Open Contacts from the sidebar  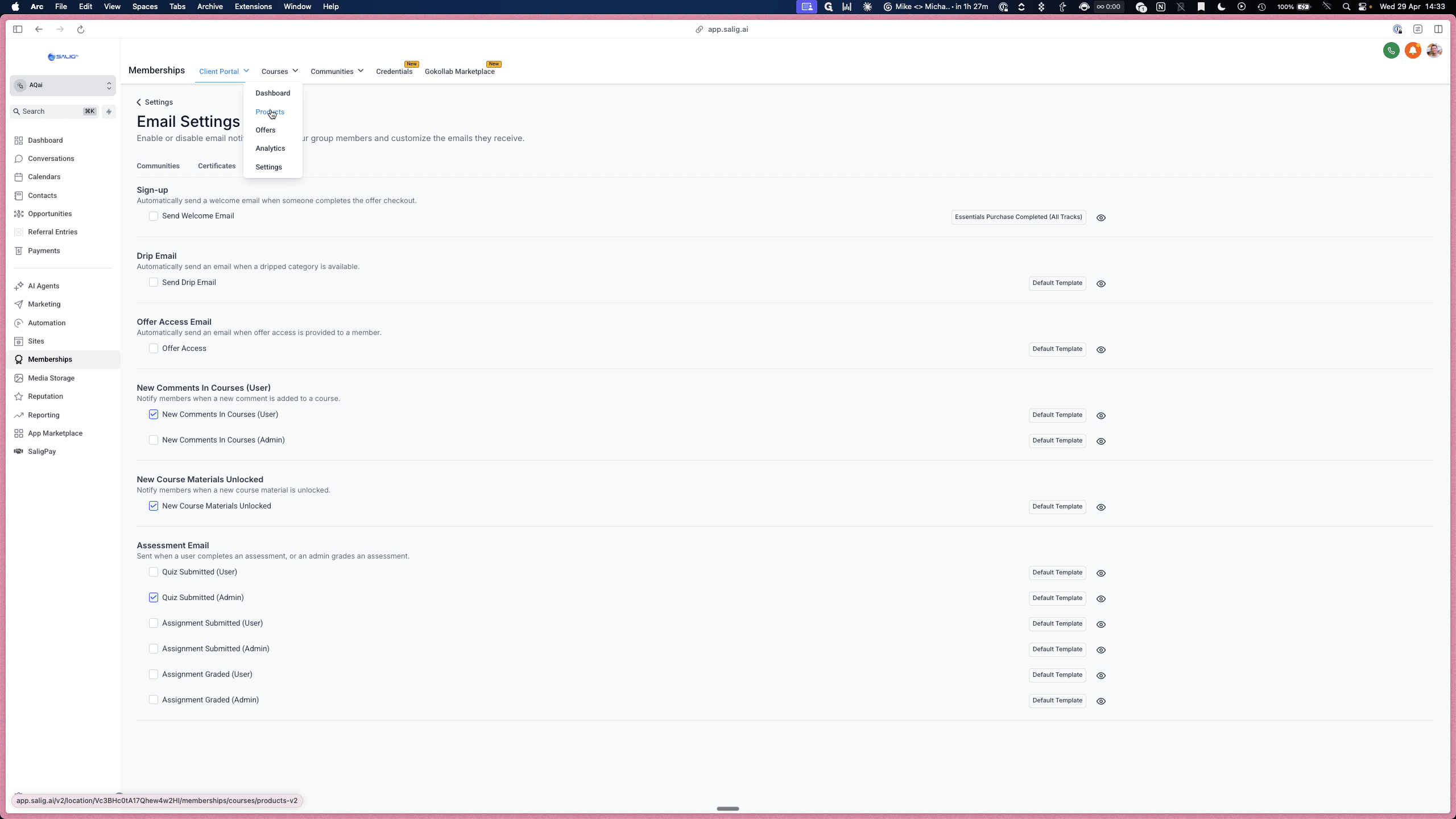coord(42,196)
